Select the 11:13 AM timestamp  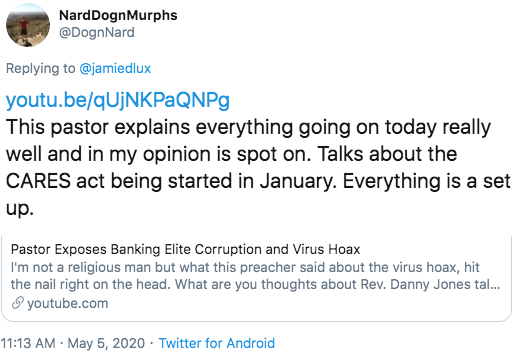click(28, 343)
